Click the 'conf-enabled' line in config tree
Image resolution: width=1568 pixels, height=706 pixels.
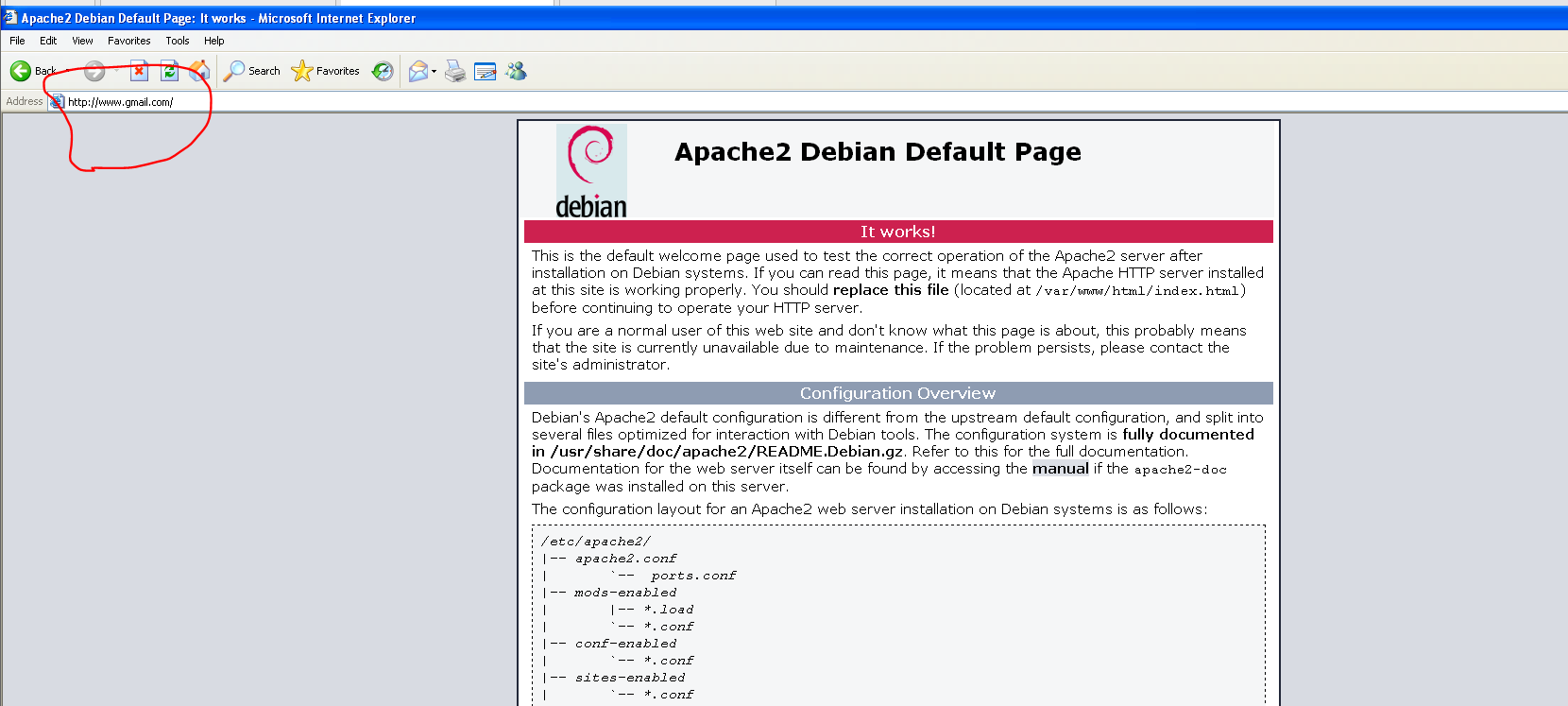pos(625,644)
